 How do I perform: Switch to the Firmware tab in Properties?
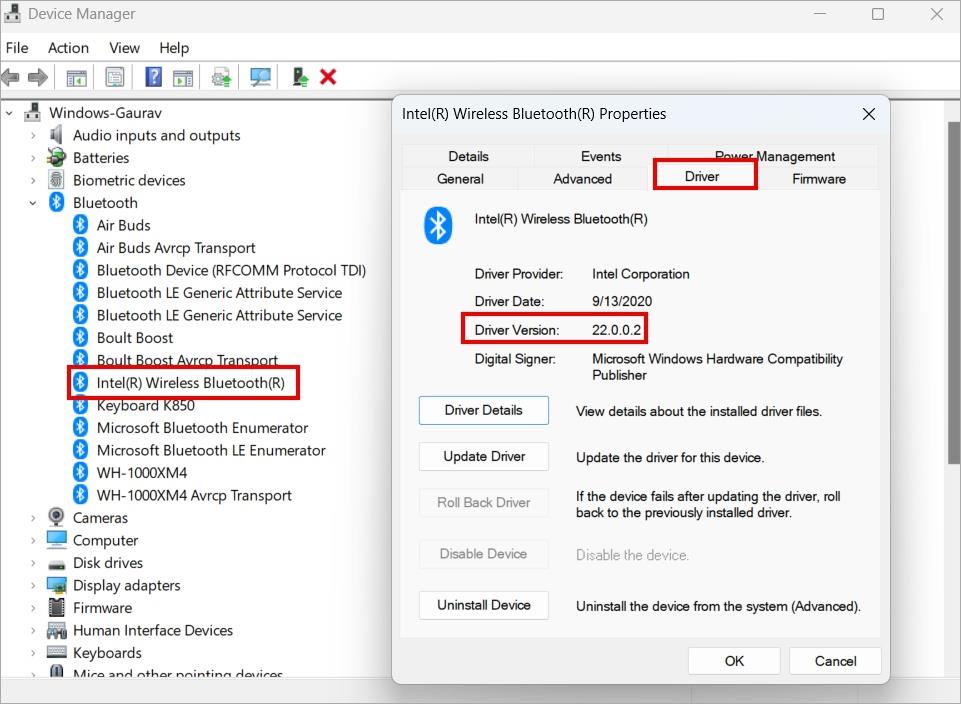click(x=819, y=179)
